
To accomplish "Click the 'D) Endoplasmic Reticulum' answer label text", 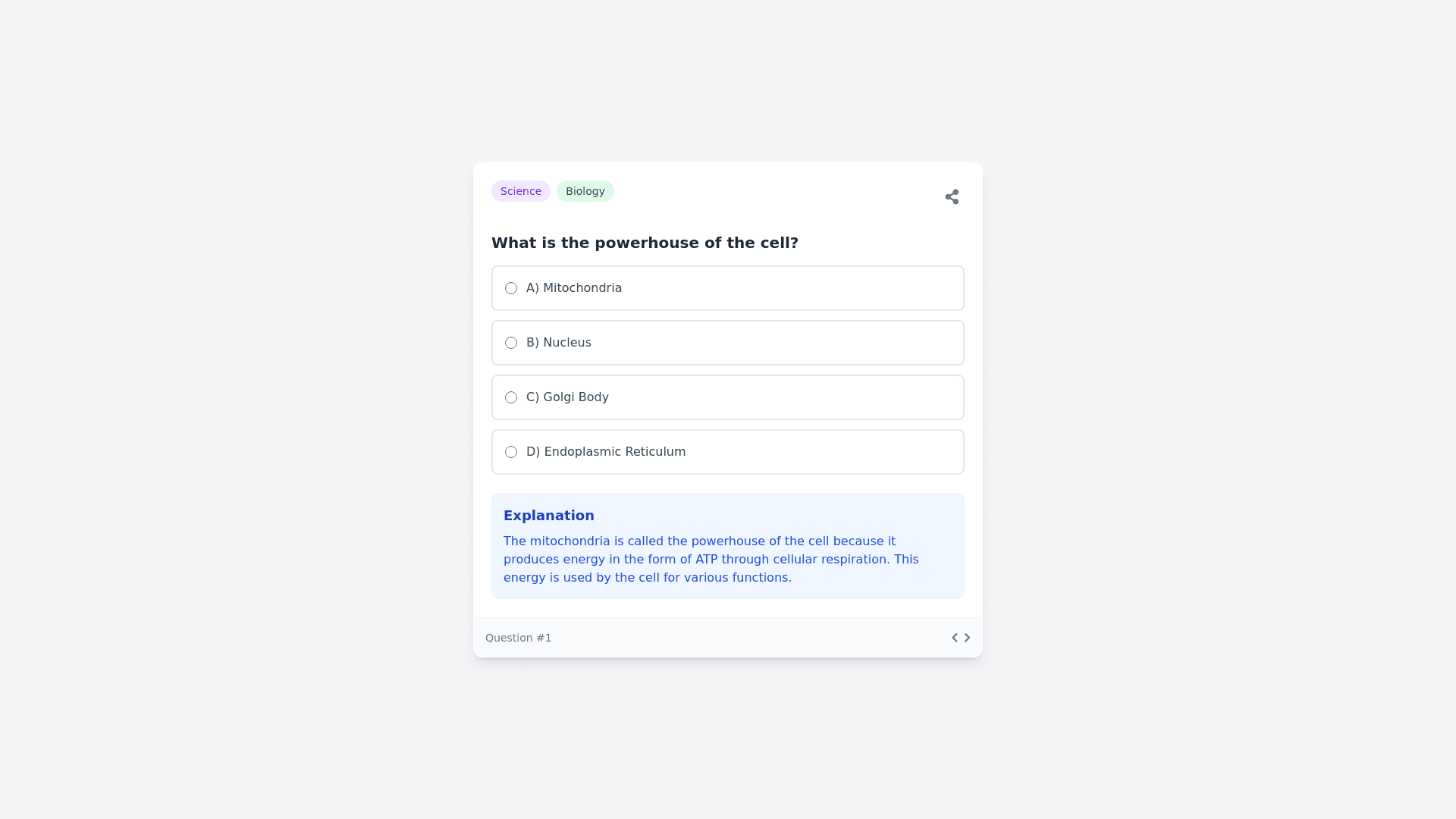I will pos(606,452).
